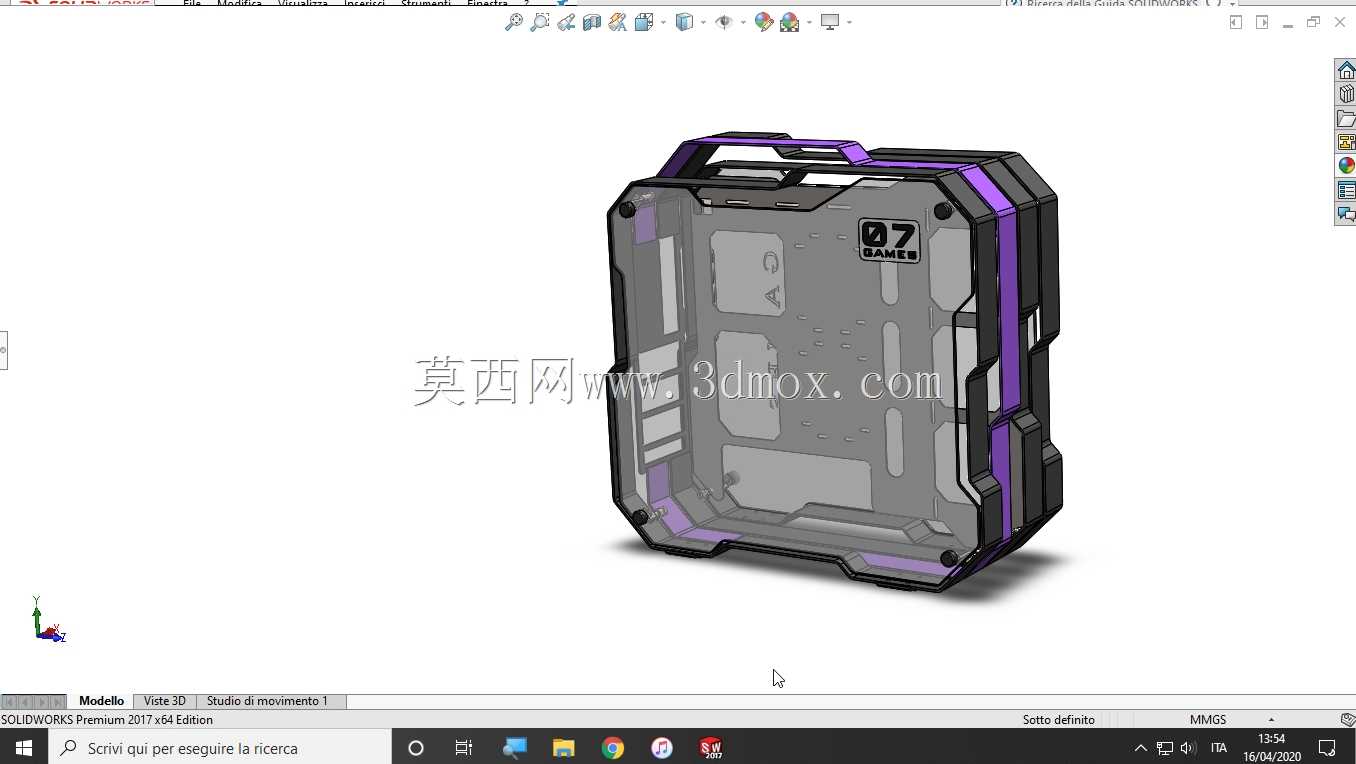This screenshot has width=1356, height=764.
Task: Open Task View on the taskbar
Action: [x=464, y=747]
